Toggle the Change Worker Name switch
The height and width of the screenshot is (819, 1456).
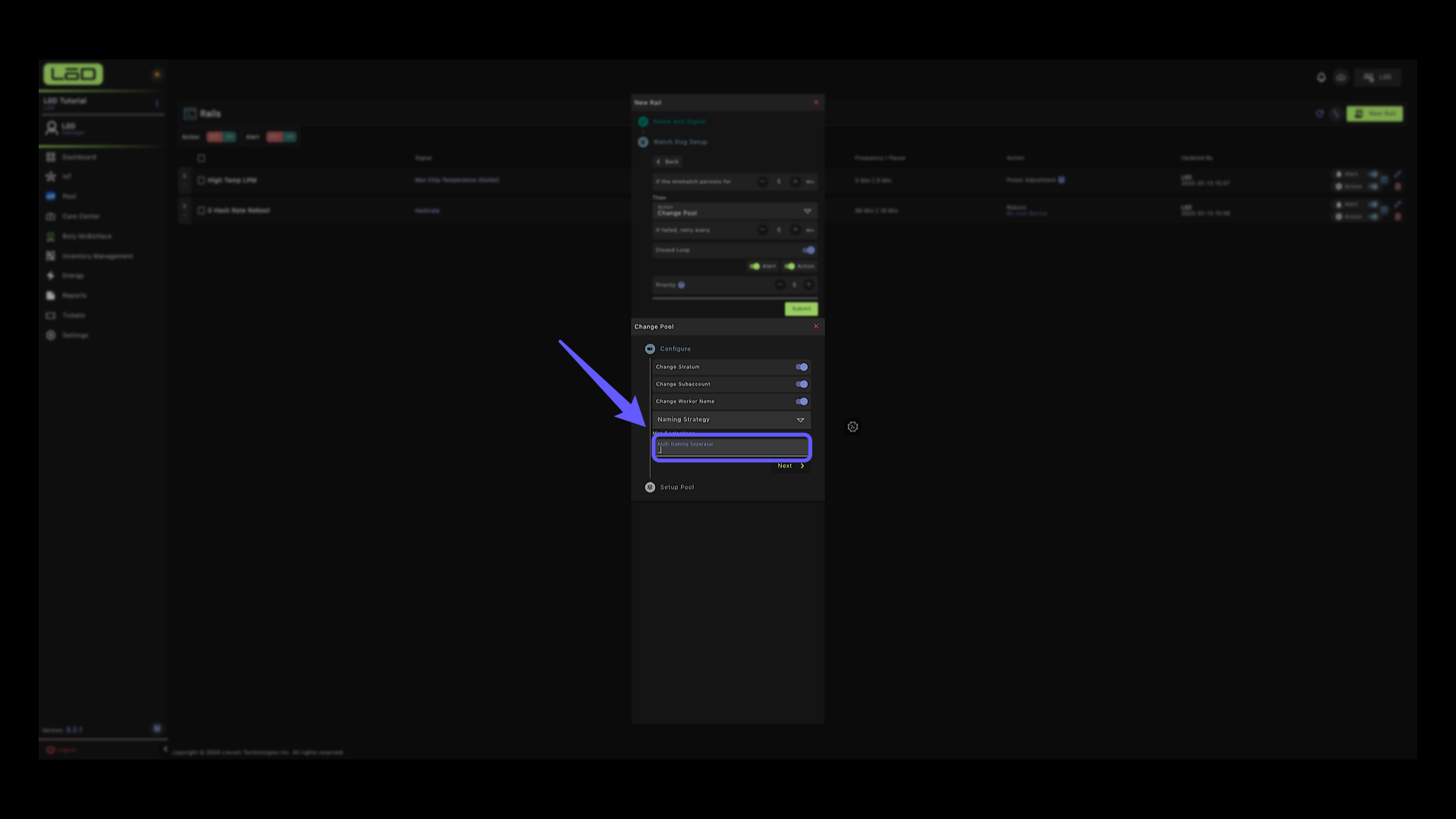tap(802, 402)
